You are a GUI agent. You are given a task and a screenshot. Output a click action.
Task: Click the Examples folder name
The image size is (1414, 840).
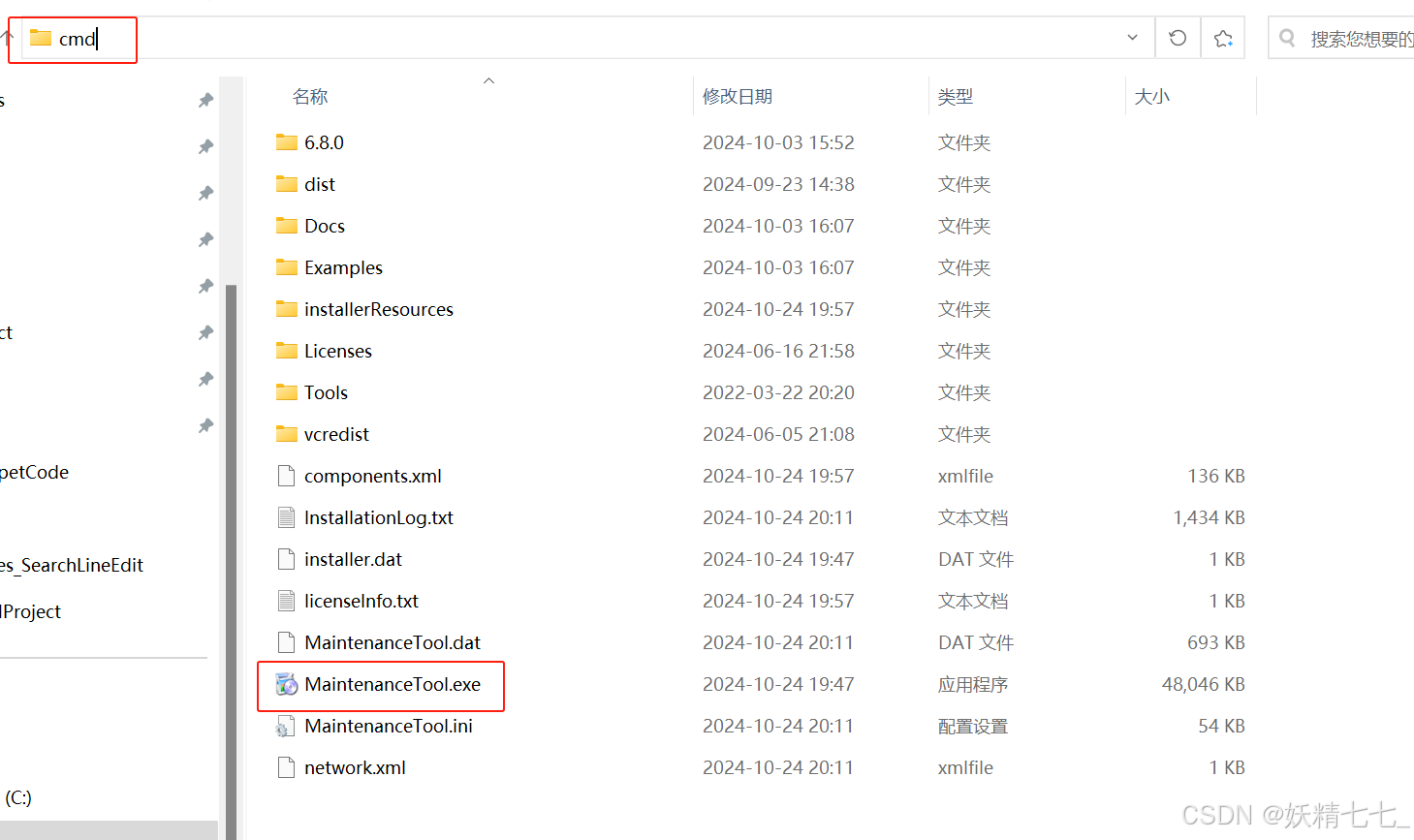pos(343,267)
